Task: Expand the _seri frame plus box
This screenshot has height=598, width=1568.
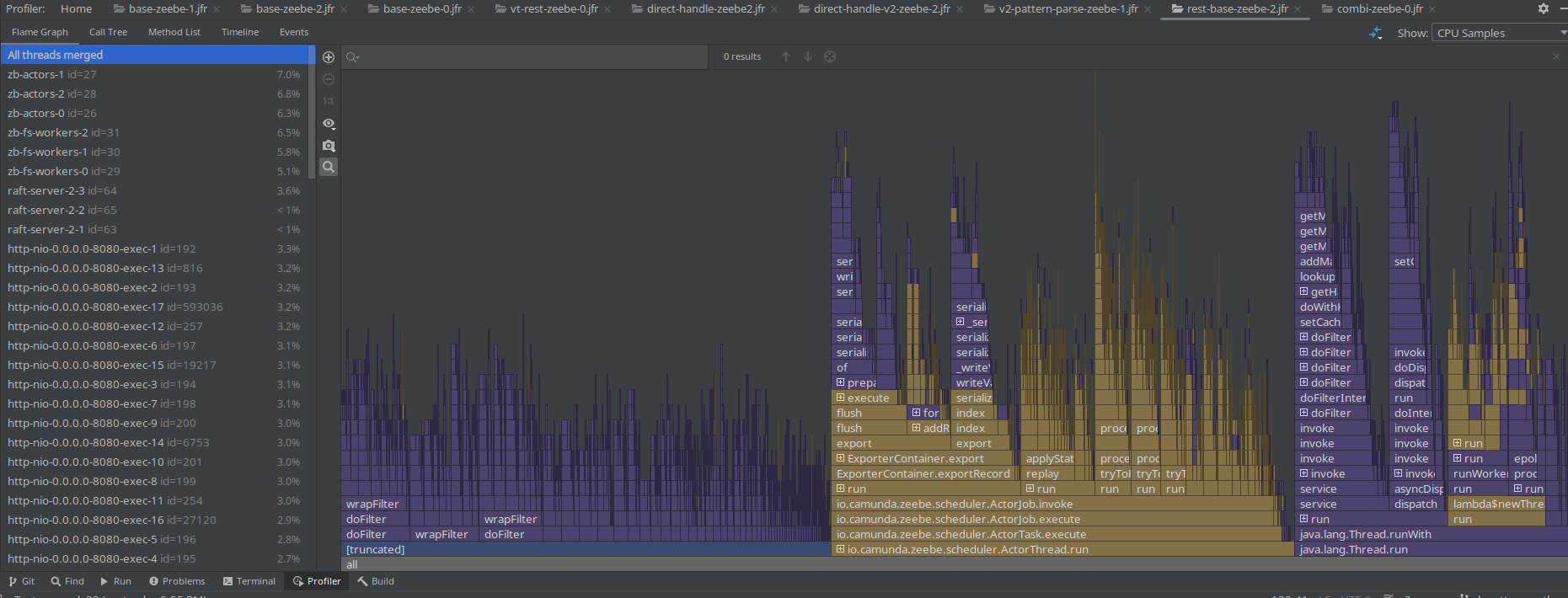Action: coord(960,322)
